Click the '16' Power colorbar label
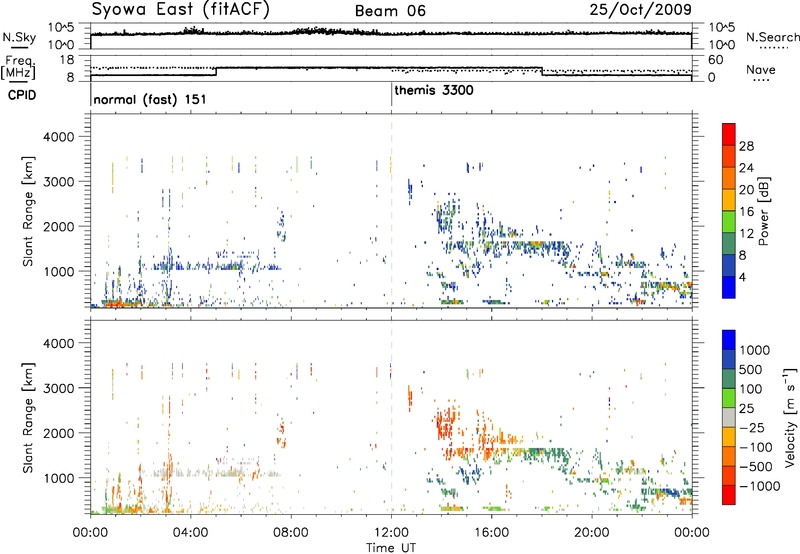Image resolution: width=800 pixels, height=554 pixels. (746, 212)
